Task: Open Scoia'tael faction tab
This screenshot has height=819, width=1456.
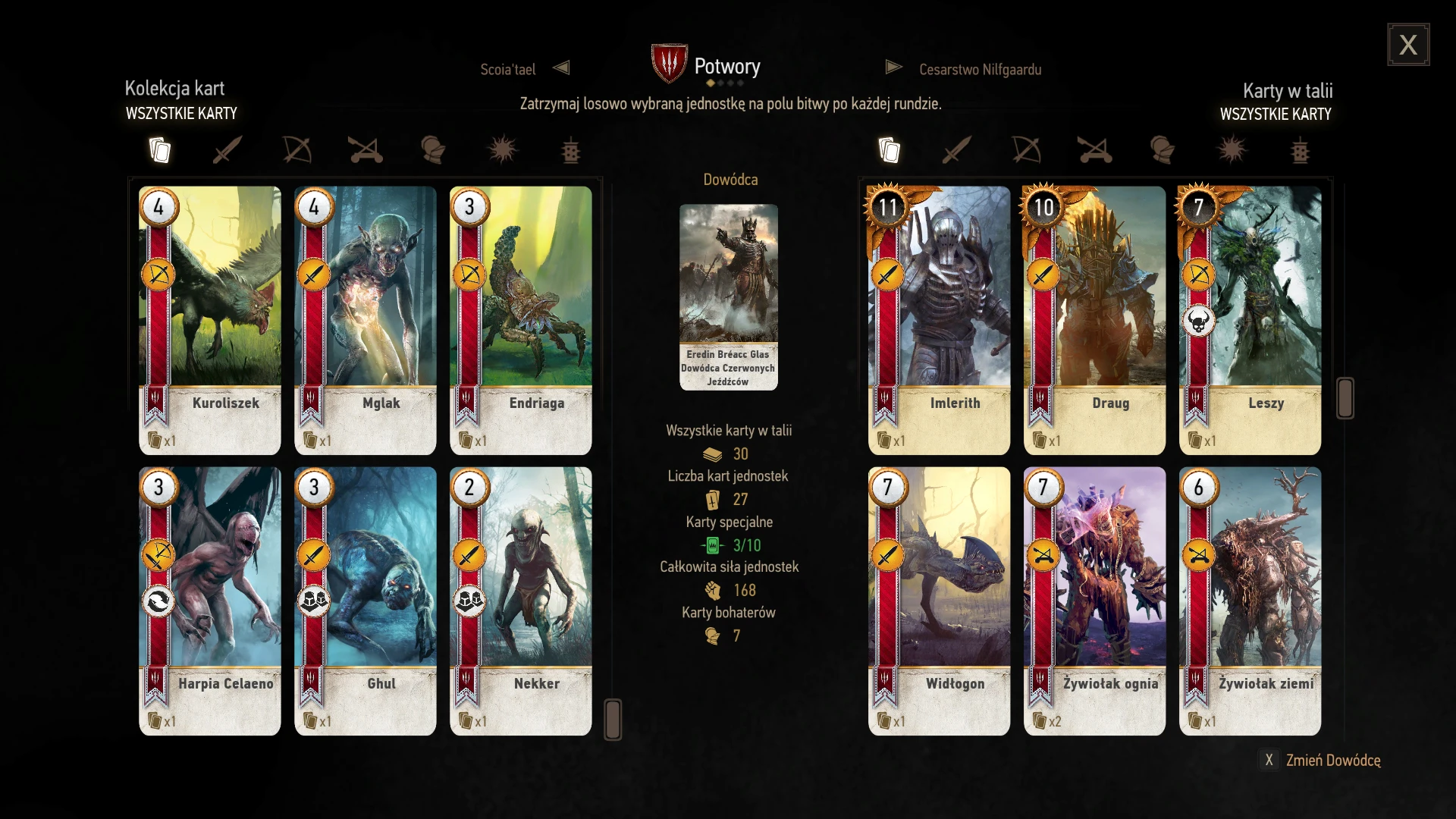Action: (x=507, y=69)
